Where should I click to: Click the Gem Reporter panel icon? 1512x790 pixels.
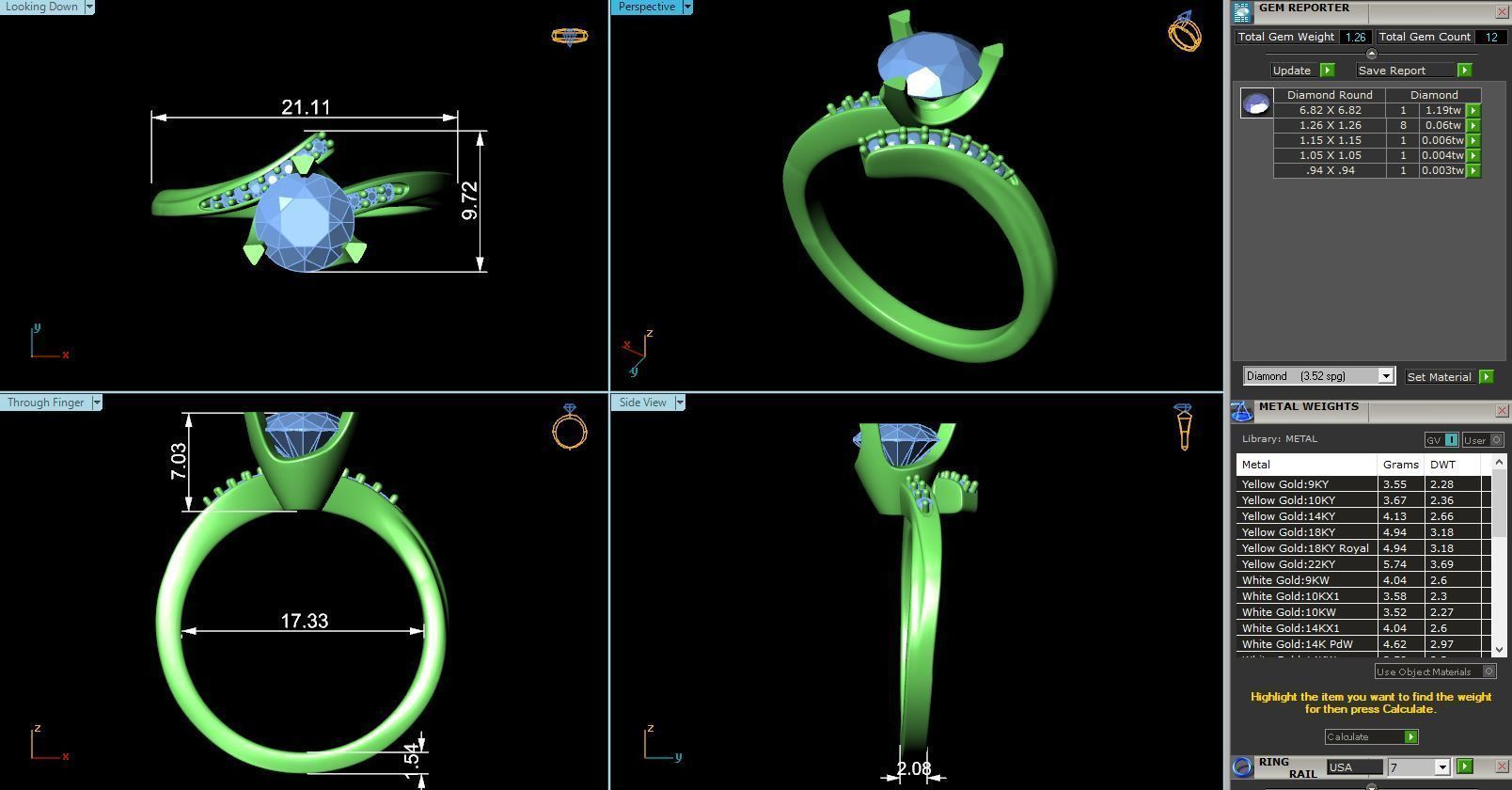(x=1242, y=11)
